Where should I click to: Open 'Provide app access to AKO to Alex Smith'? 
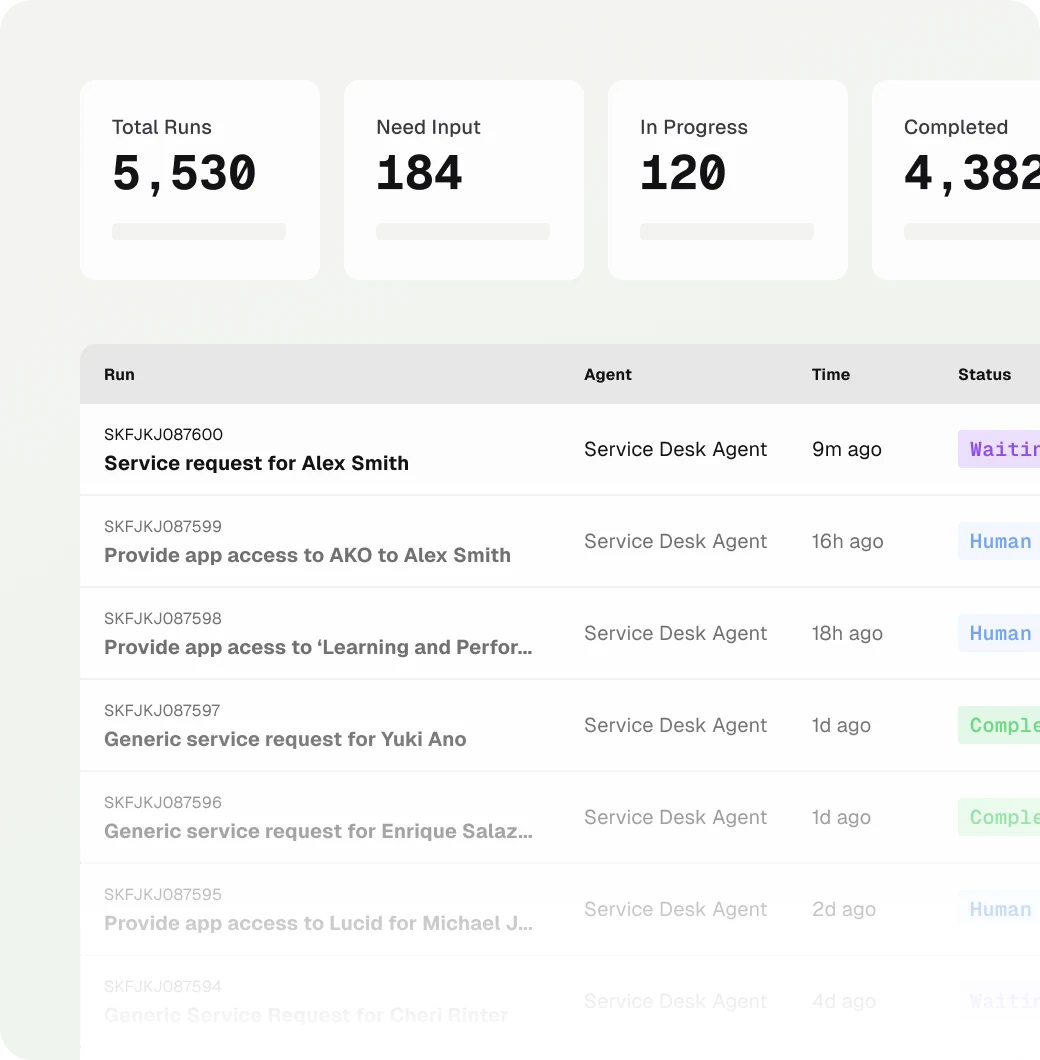pos(307,555)
